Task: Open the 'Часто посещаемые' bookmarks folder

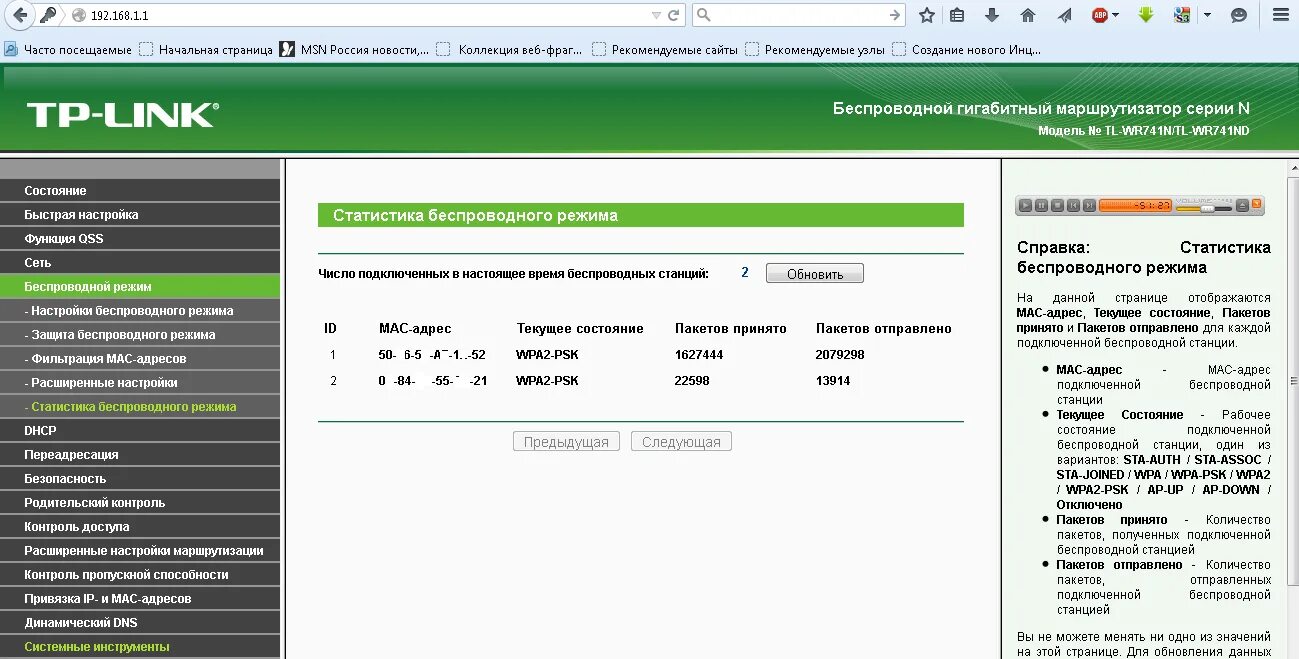Action: click(x=68, y=49)
